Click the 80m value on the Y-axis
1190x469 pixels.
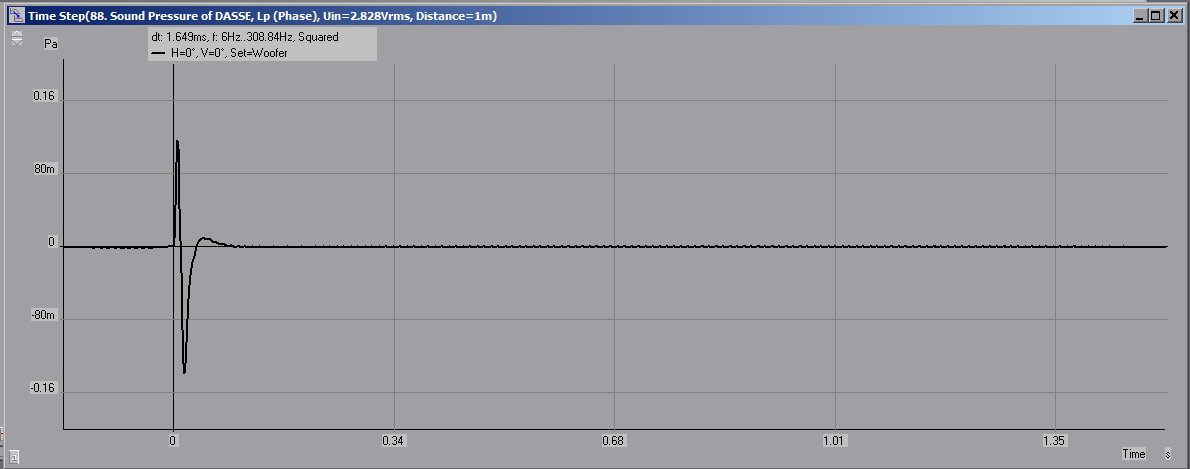pyautogui.click(x=45, y=169)
